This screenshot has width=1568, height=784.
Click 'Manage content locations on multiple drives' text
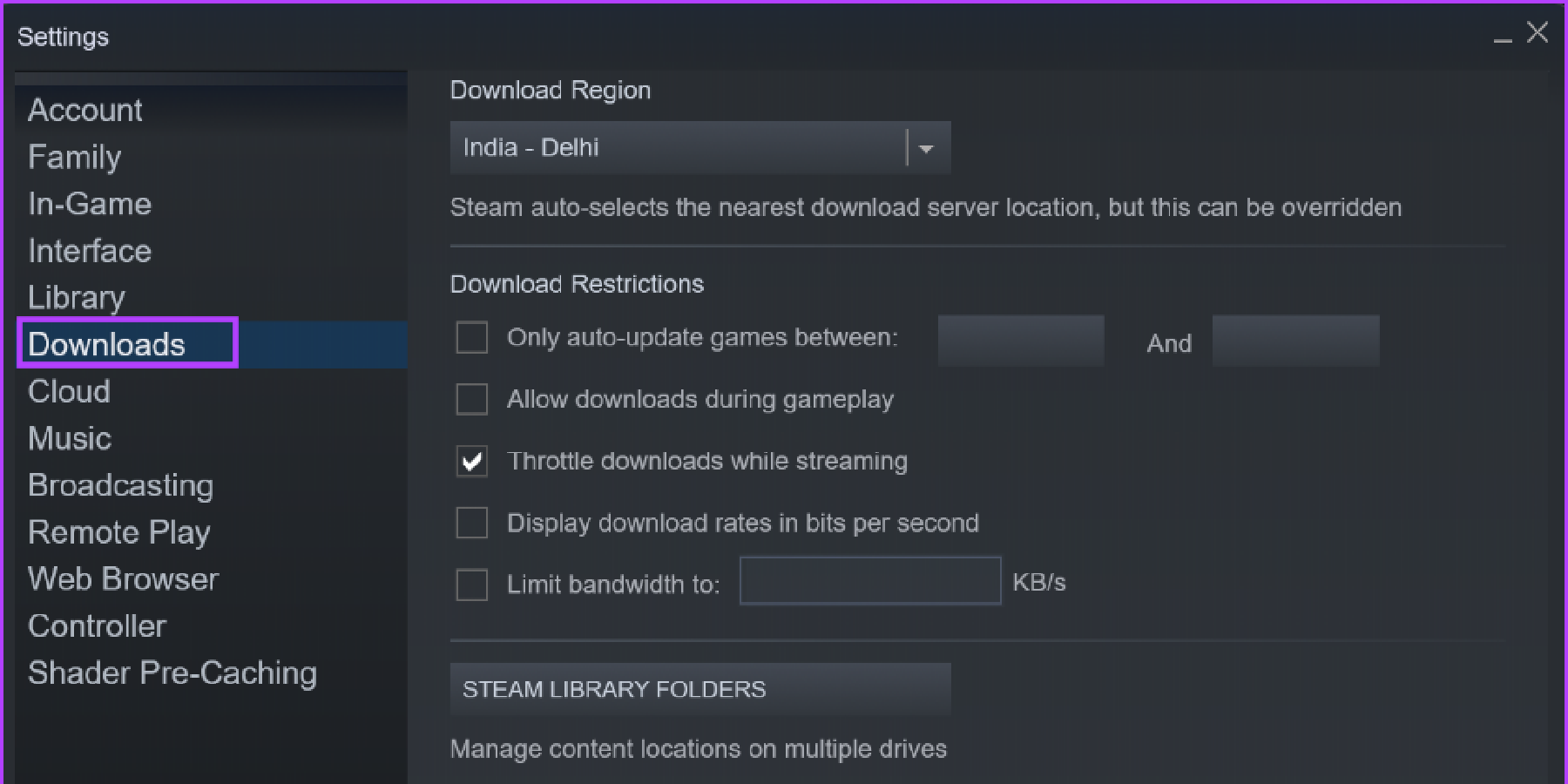coord(699,749)
